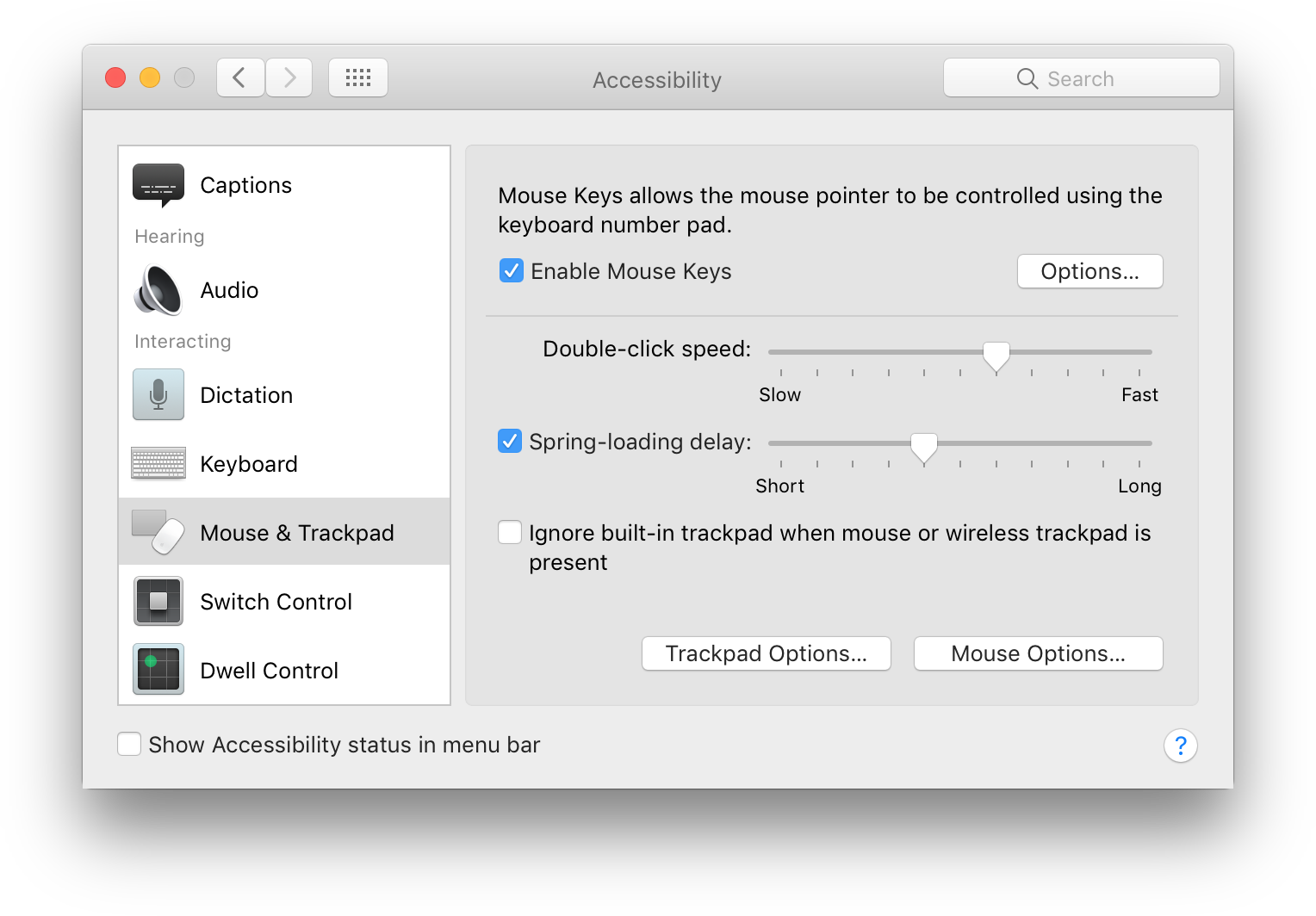The width and height of the screenshot is (1316, 916).
Task: Enable Ignore built-in trackpad checkbox
Action: click(x=510, y=533)
